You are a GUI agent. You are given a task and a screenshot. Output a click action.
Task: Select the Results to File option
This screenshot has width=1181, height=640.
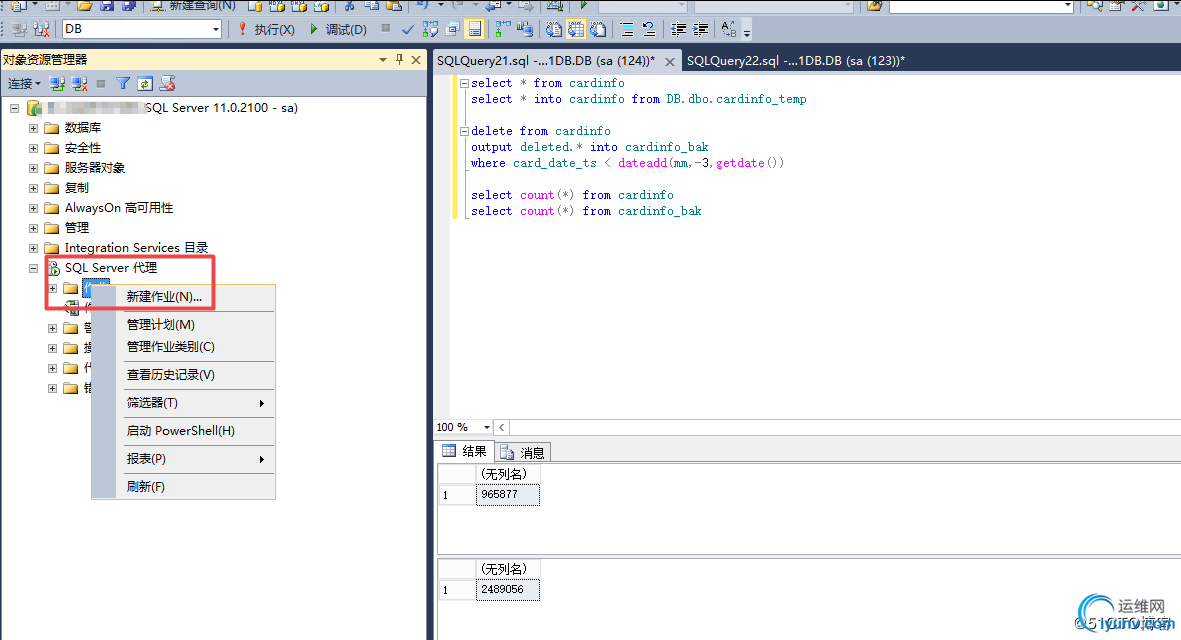click(x=599, y=29)
